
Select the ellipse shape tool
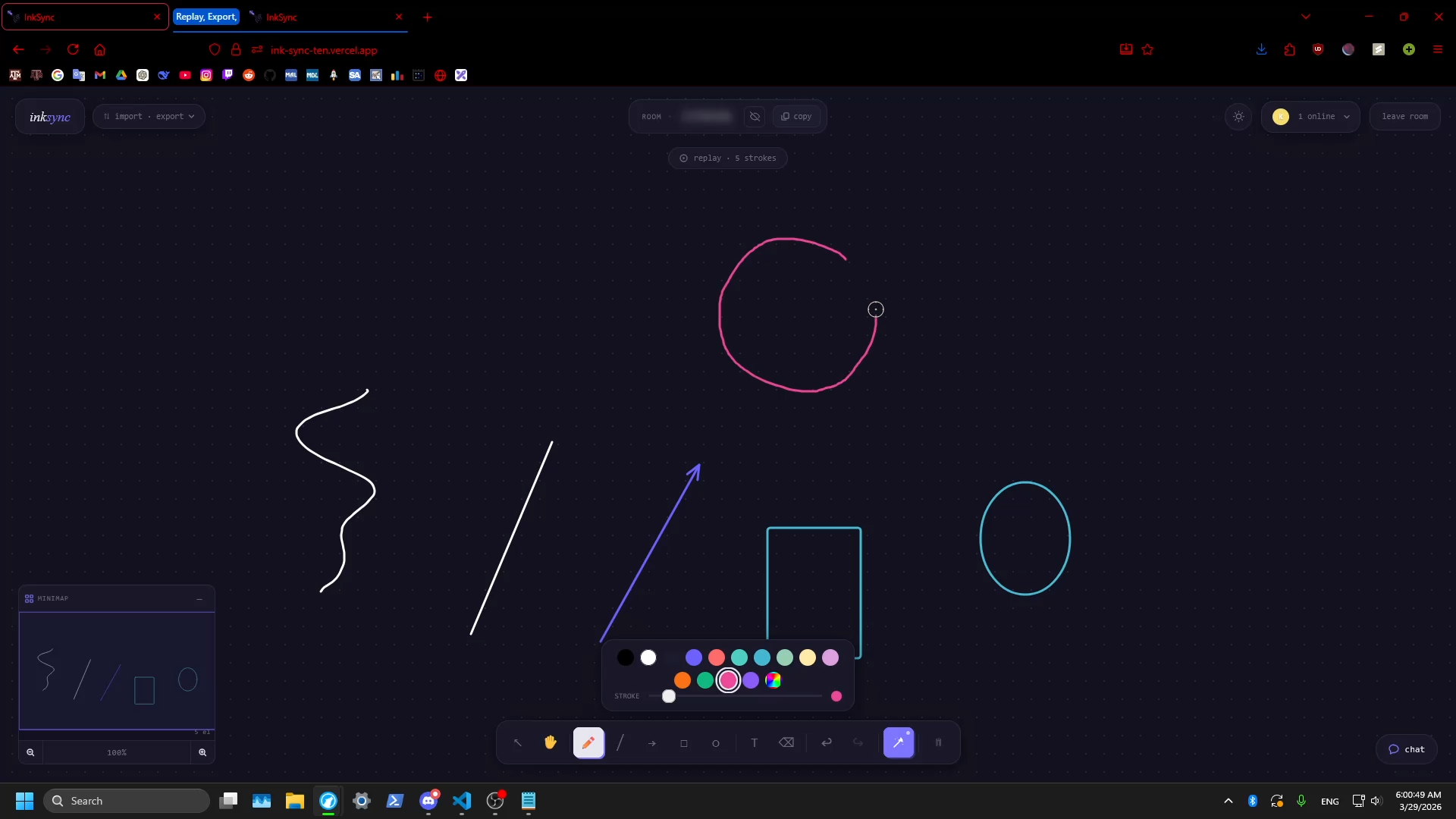coord(716,743)
